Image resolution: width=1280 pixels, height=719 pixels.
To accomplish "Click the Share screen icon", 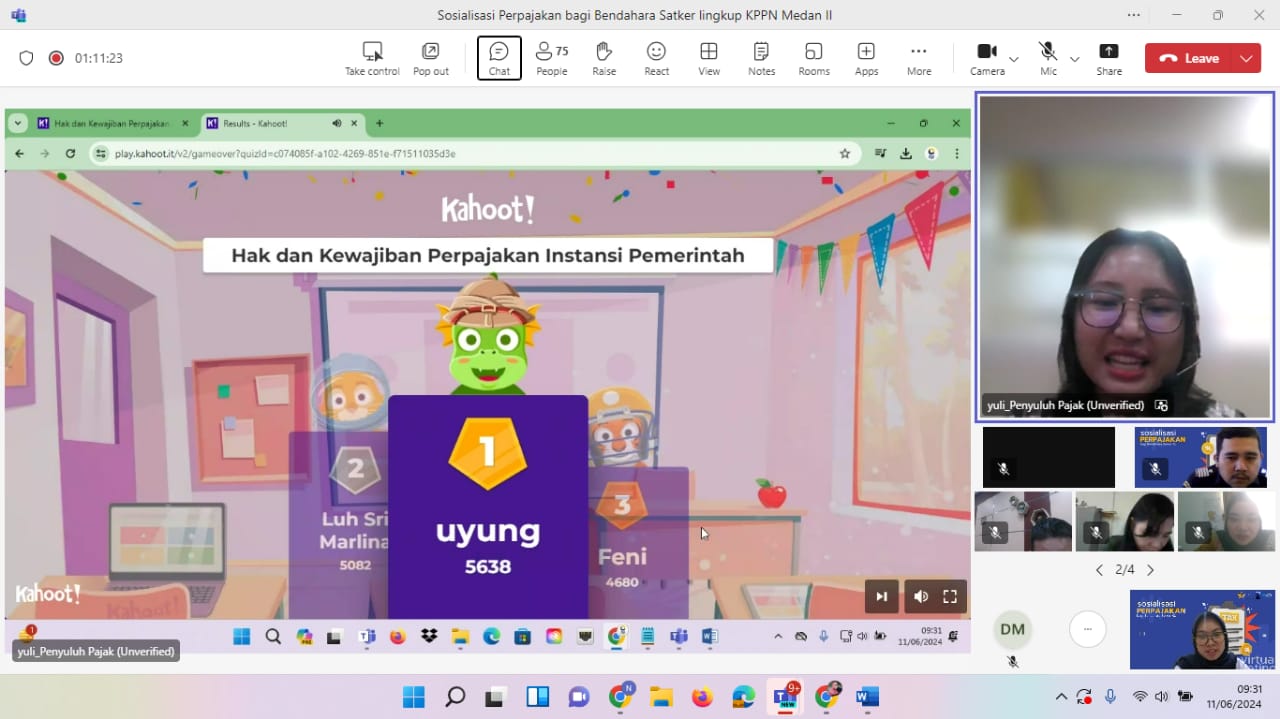I will click(1108, 58).
